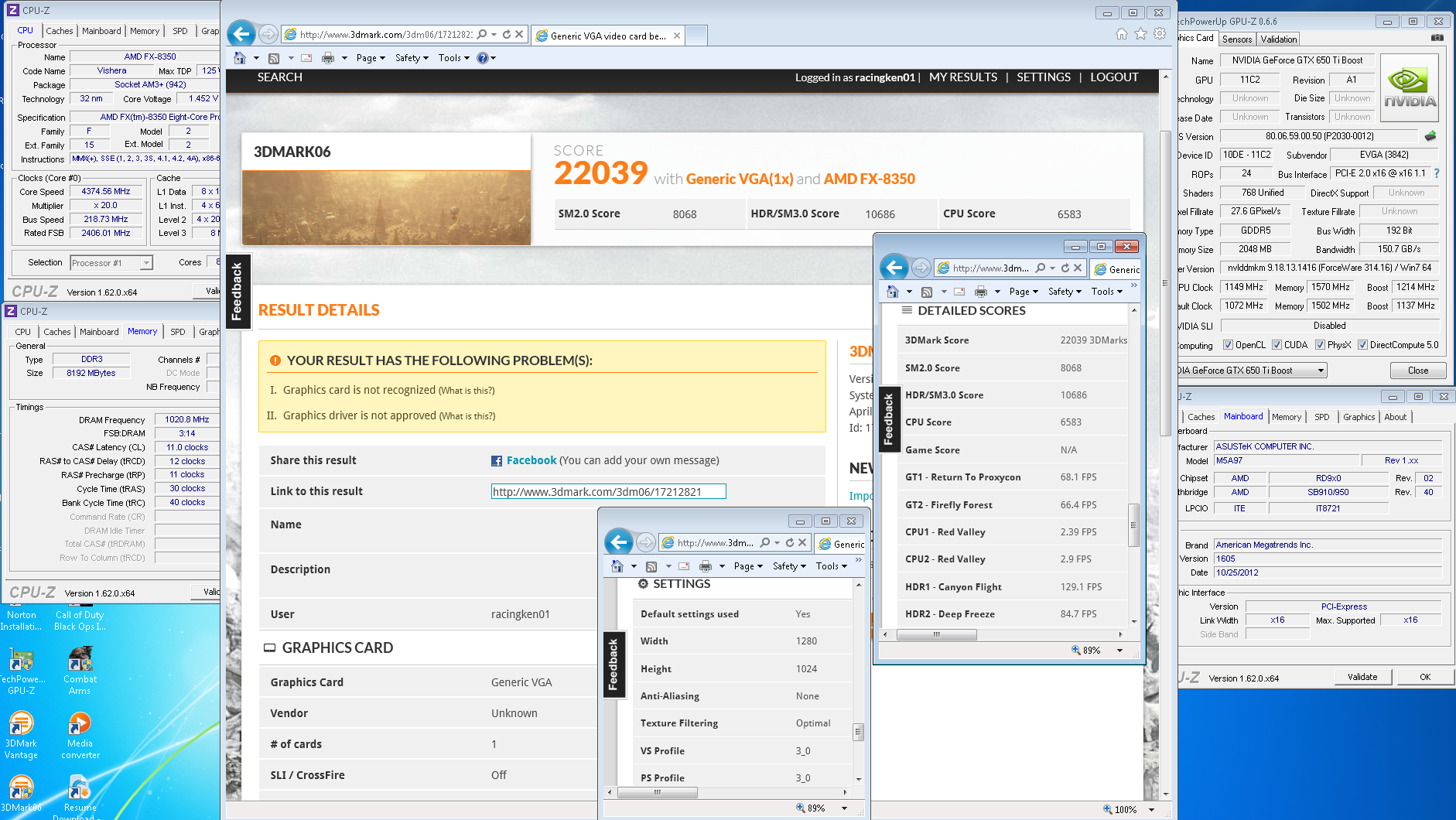Open About tab in CPU-Z Mainboard window
1456x820 pixels.
[x=1396, y=417]
